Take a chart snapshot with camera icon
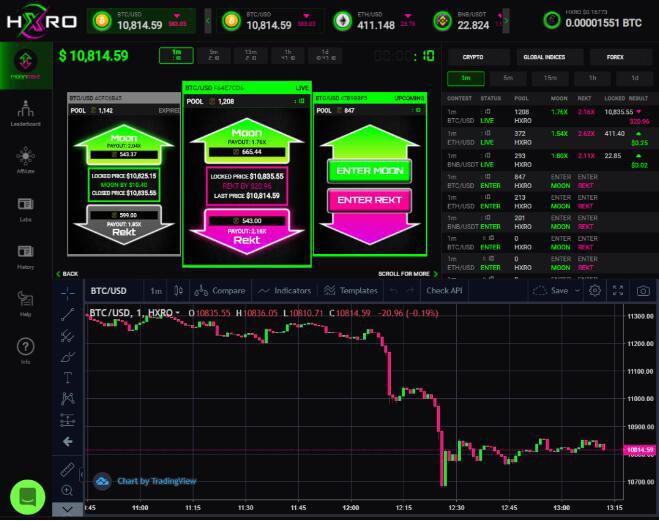Image resolution: width=659 pixels, height=521 pixels. coord(643,290)
